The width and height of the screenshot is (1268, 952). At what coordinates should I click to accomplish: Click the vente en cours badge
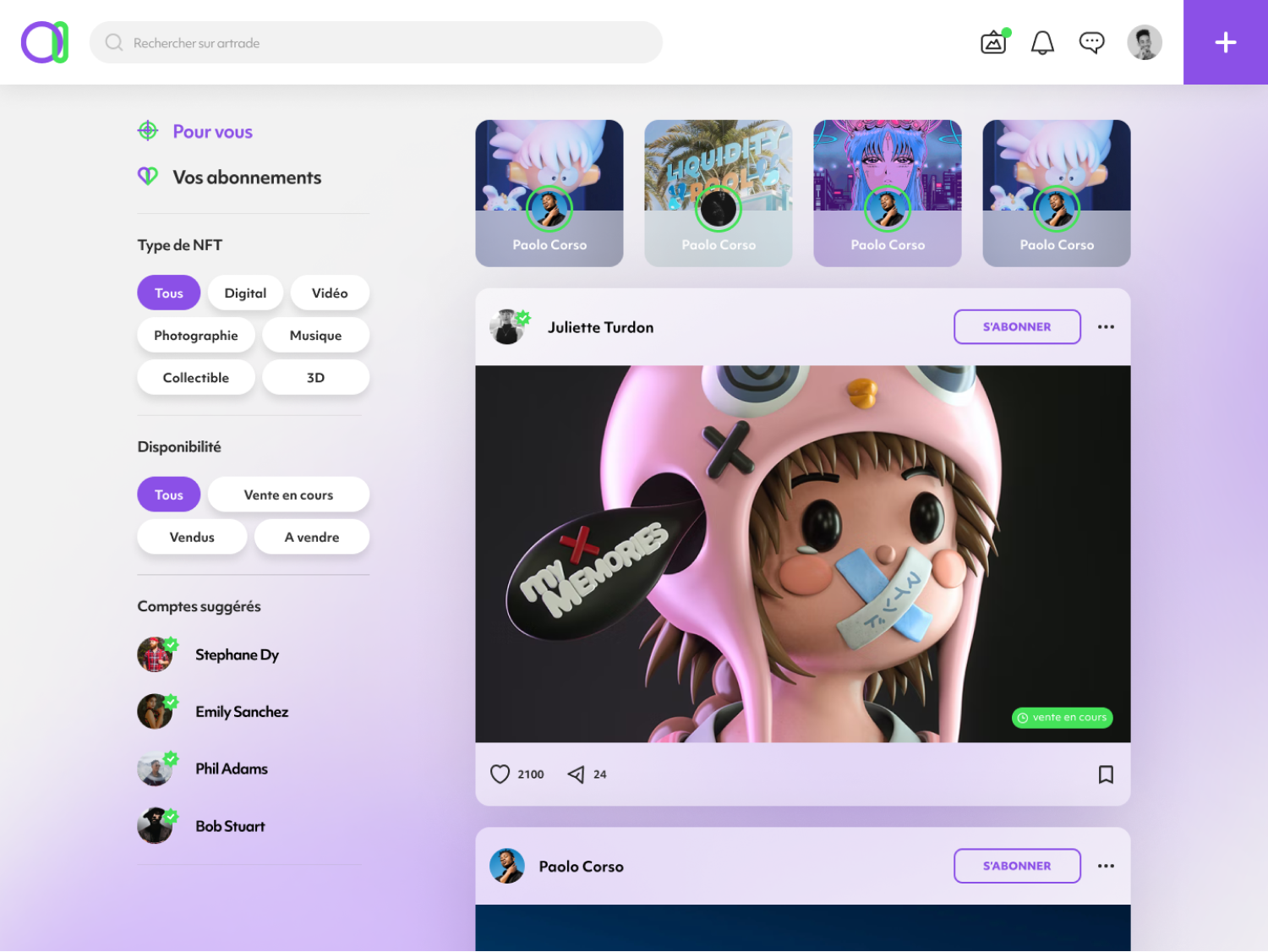(x=1063, y=717)
